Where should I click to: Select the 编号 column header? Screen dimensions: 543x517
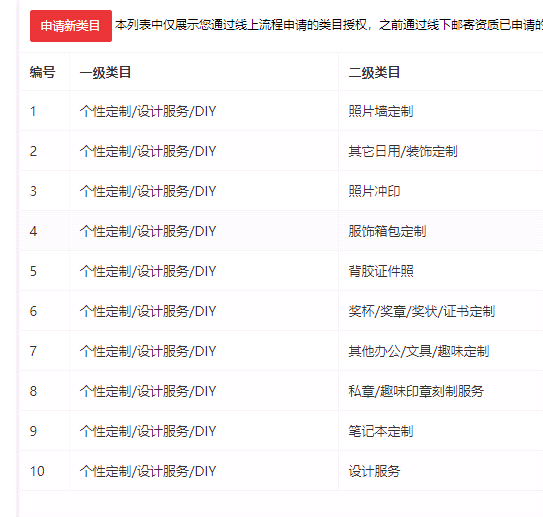[42, 72]
